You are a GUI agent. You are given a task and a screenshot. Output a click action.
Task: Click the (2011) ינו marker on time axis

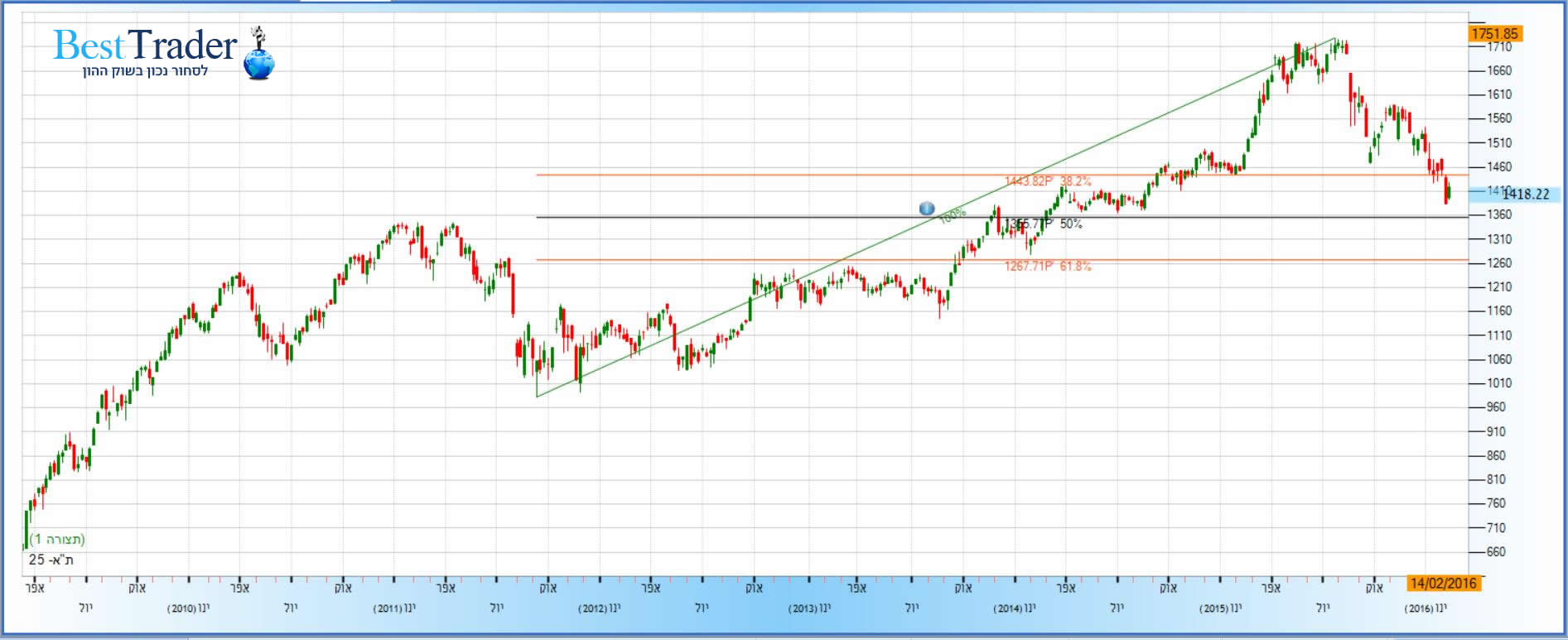(394, 609)
